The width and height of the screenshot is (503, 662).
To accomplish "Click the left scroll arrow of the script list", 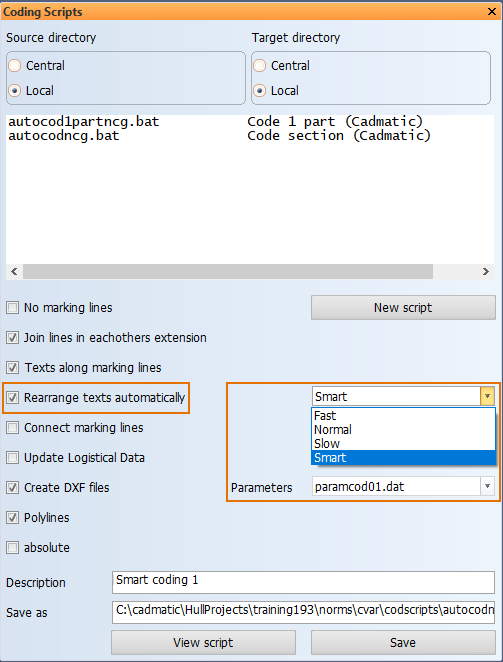I will (x=14, y=271).
